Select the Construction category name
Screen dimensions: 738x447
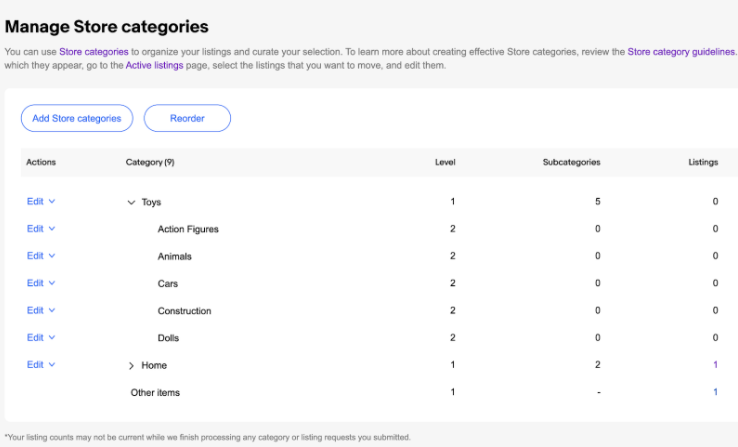pos(184,311)
